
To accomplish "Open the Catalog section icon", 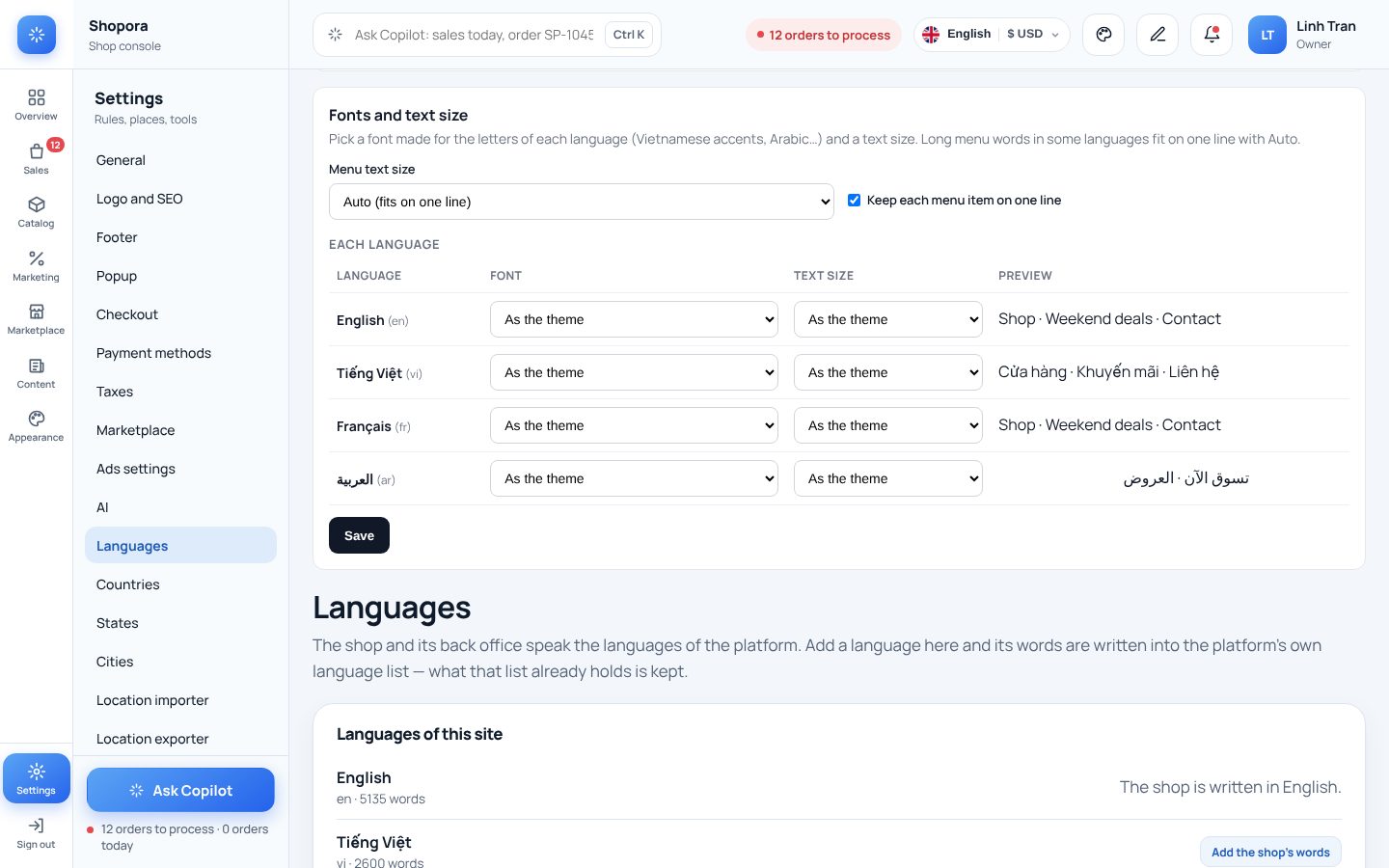I will coord(37,204).
